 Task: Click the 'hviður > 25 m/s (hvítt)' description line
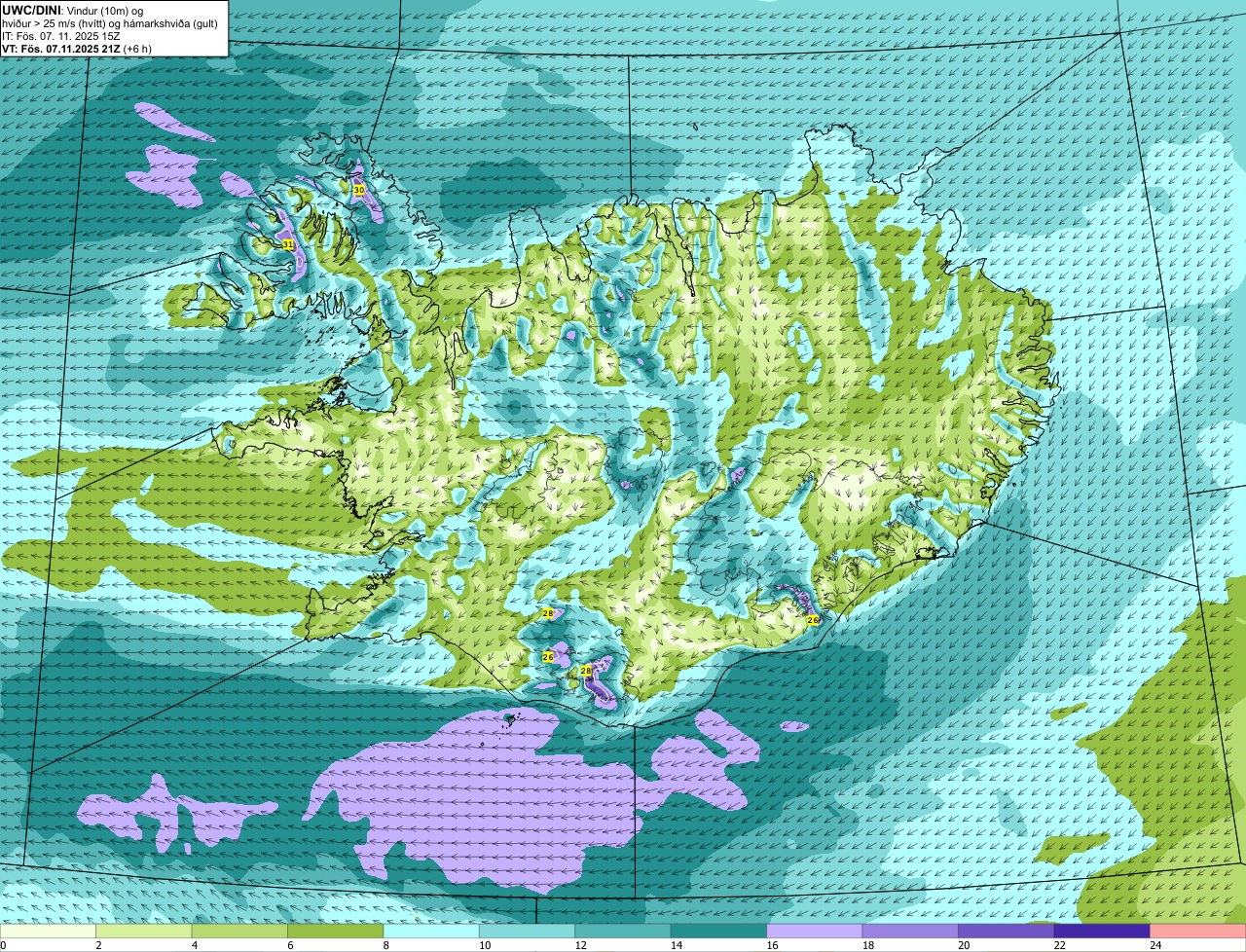point(110,23)
